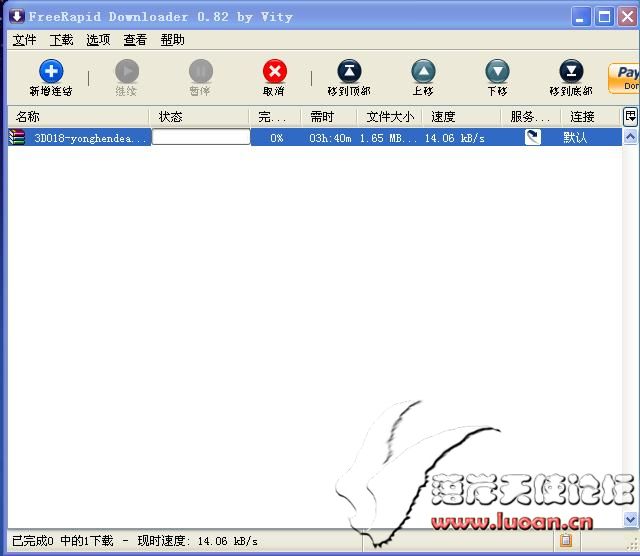Cancel the download with 取消

tap(274, 78)
